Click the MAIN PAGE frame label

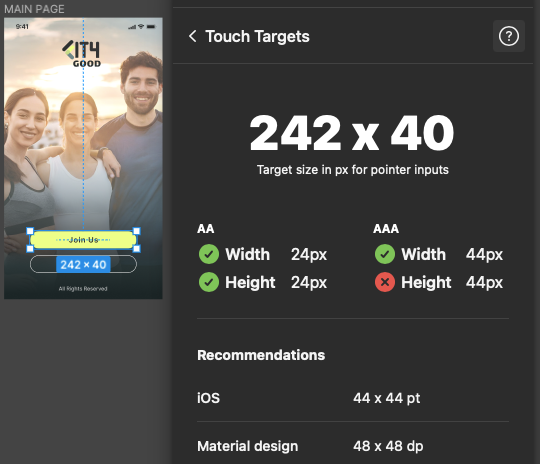coord(34,9)
